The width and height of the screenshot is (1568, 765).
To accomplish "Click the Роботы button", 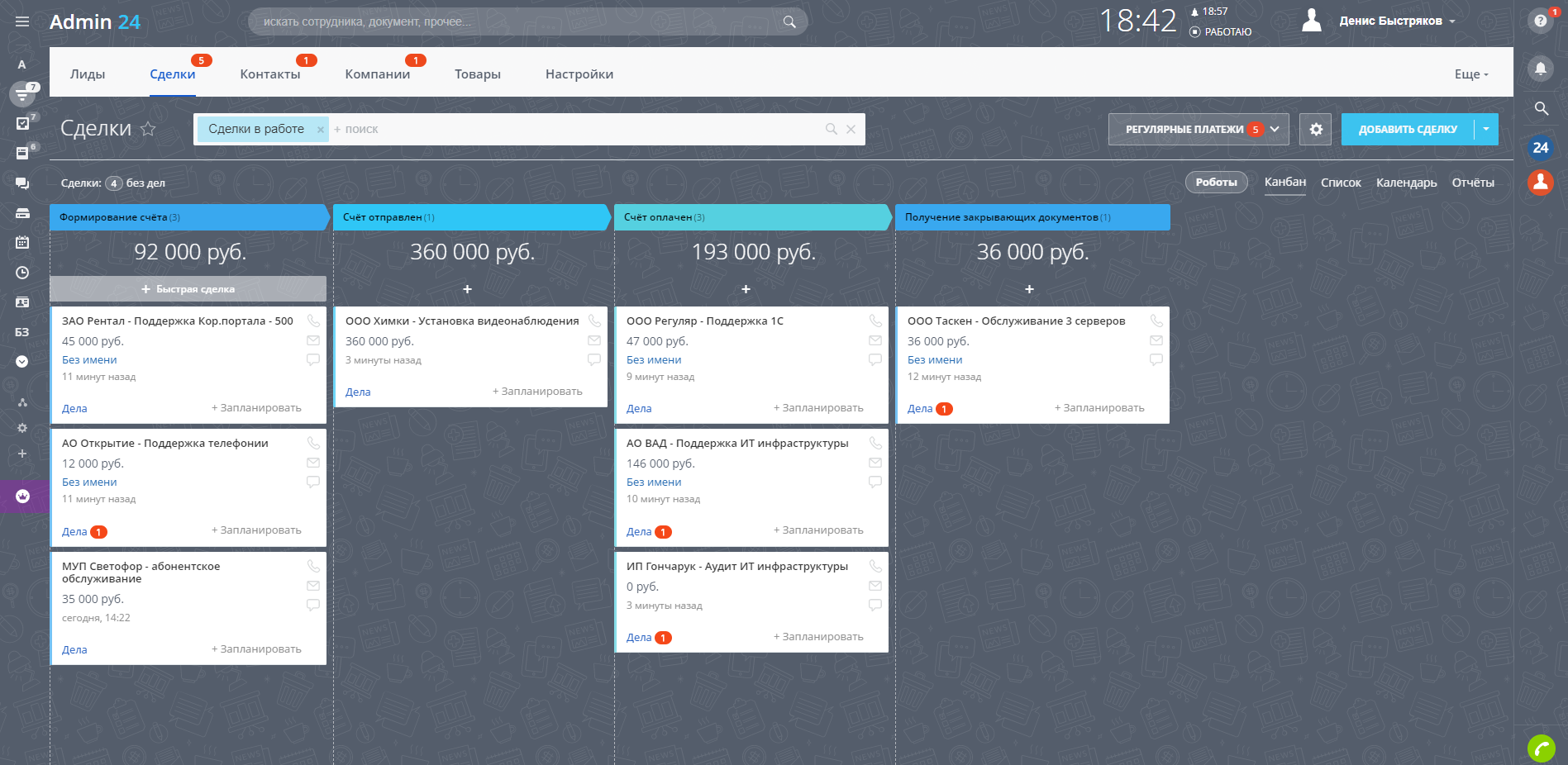I will pyautogui.click(x=1216, y=183).
